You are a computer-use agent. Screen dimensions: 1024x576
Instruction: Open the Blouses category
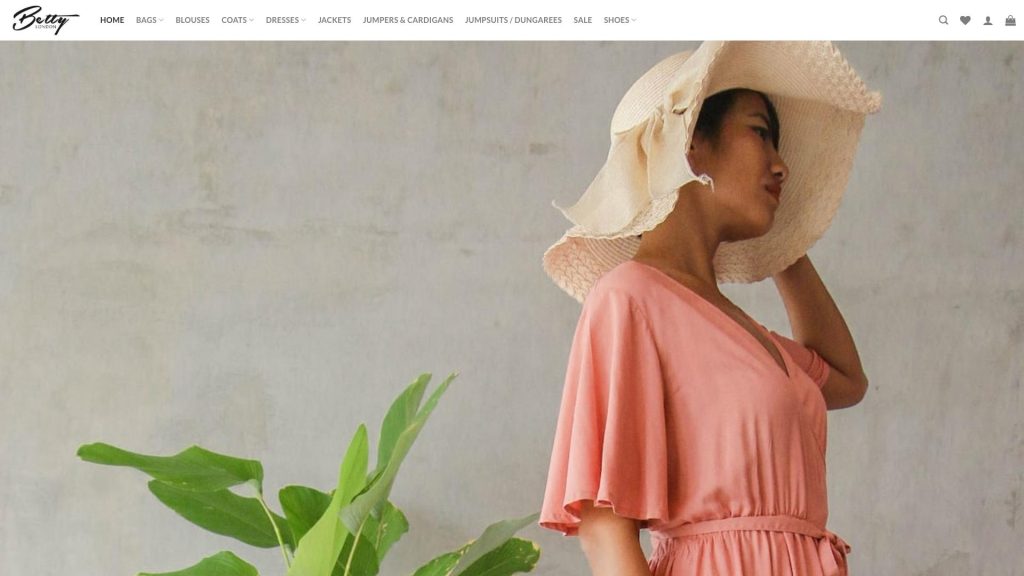click(x=192, y=20)
